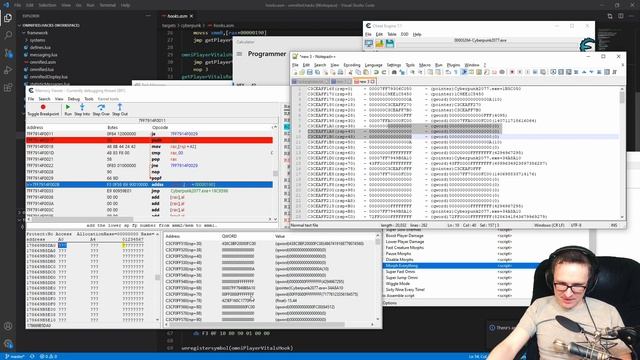Click Notepad++ record macro red icon
Viewport: 640px width, 360px height.
pos(512,72)
